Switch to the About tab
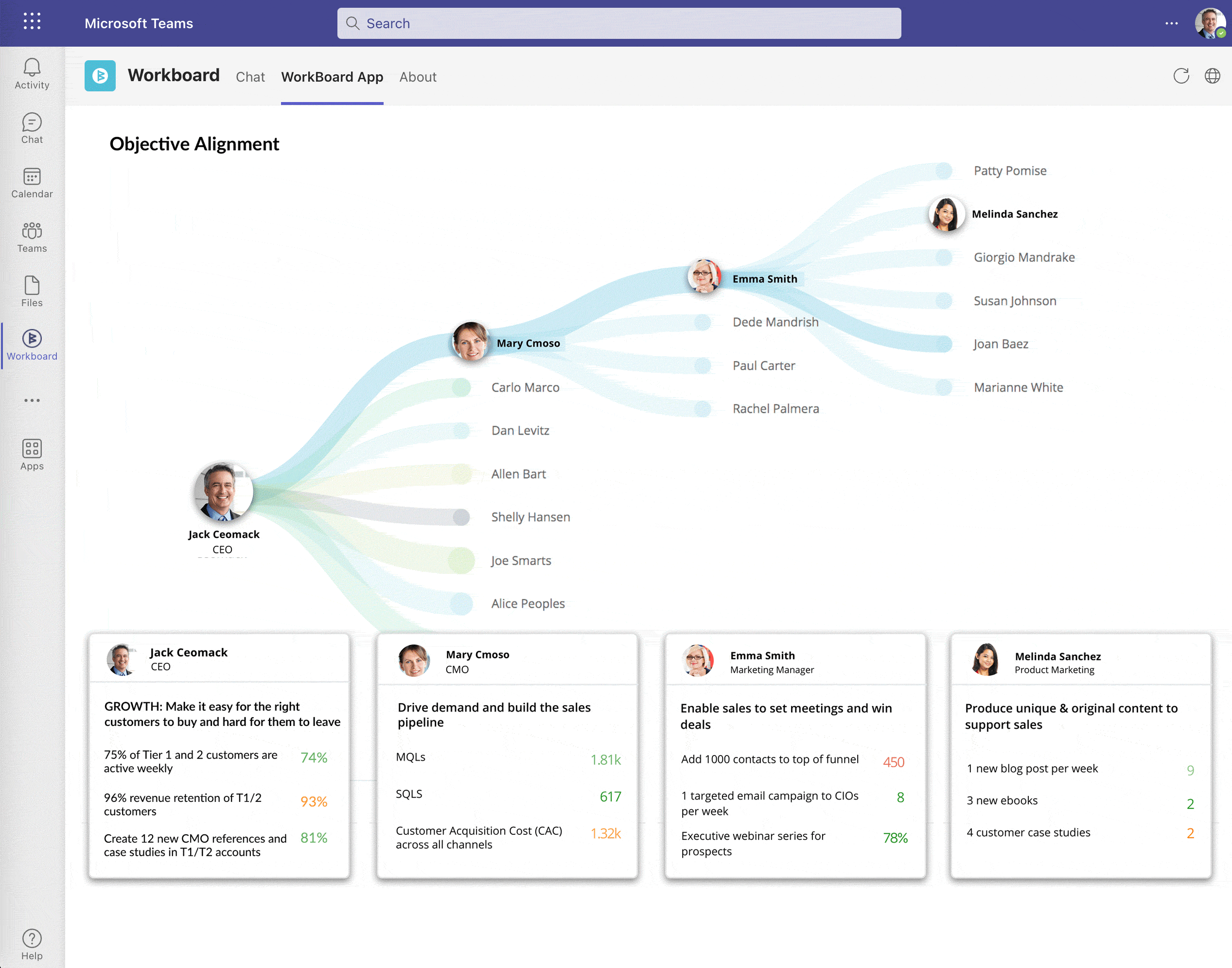 [418, 76]
